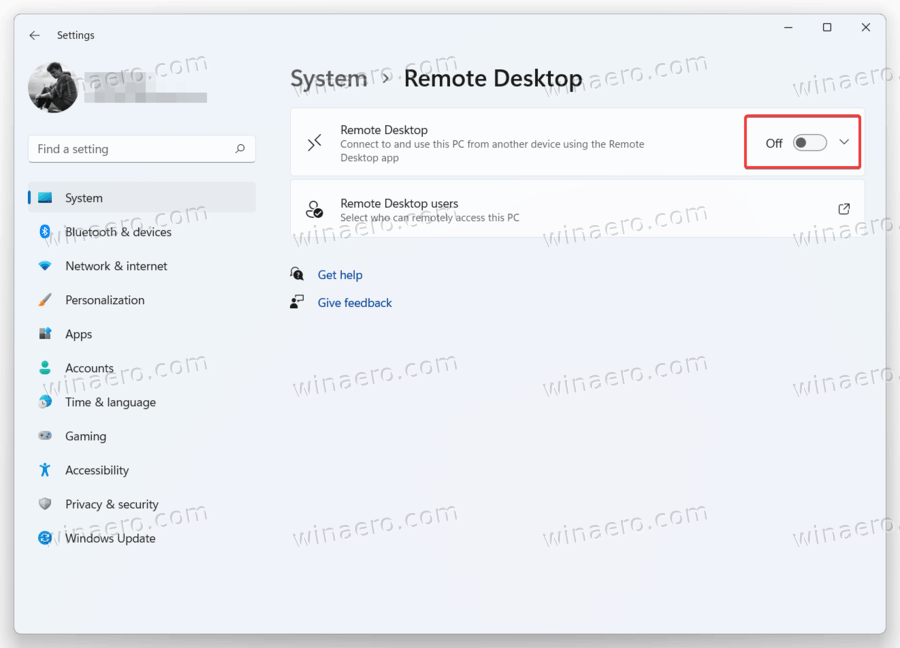Click the magnifier search icon
Screen dimensions: 900x648
coord(240,149)
